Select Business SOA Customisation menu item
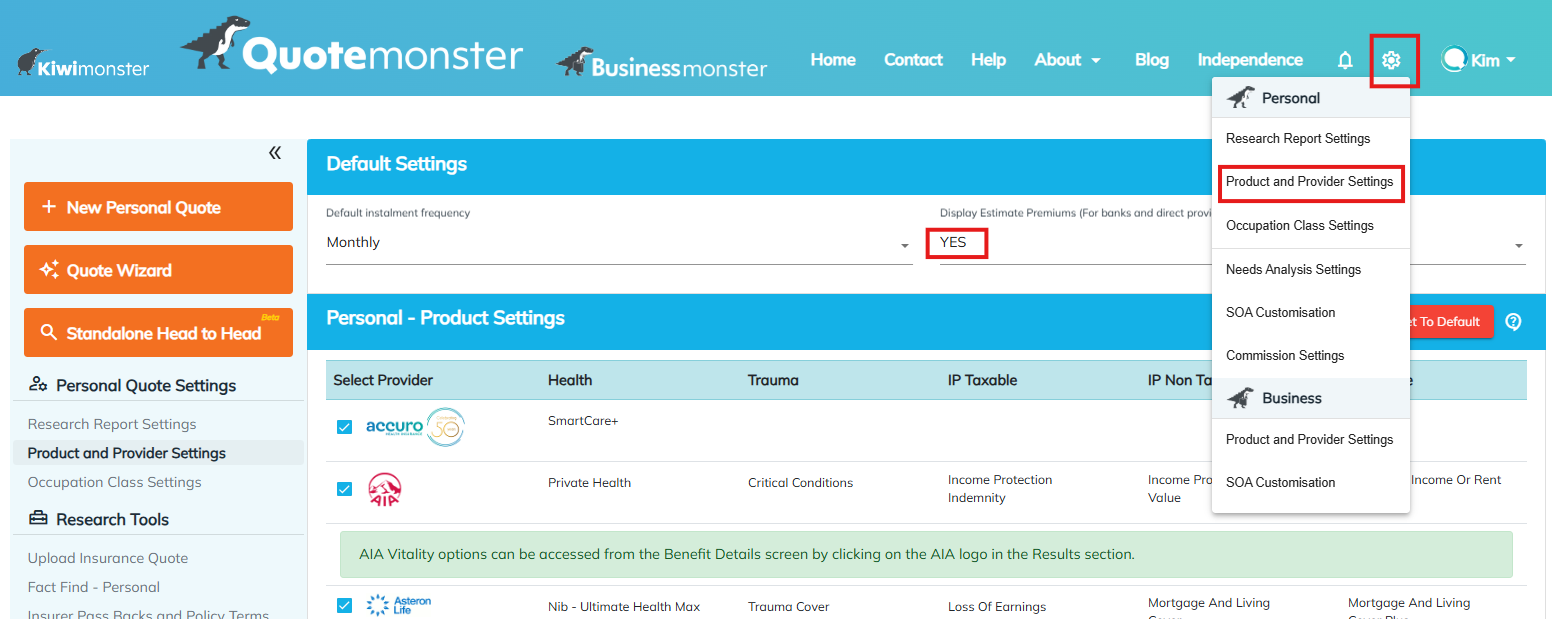Viewport: 1552px width, 619px height. 1310,482
